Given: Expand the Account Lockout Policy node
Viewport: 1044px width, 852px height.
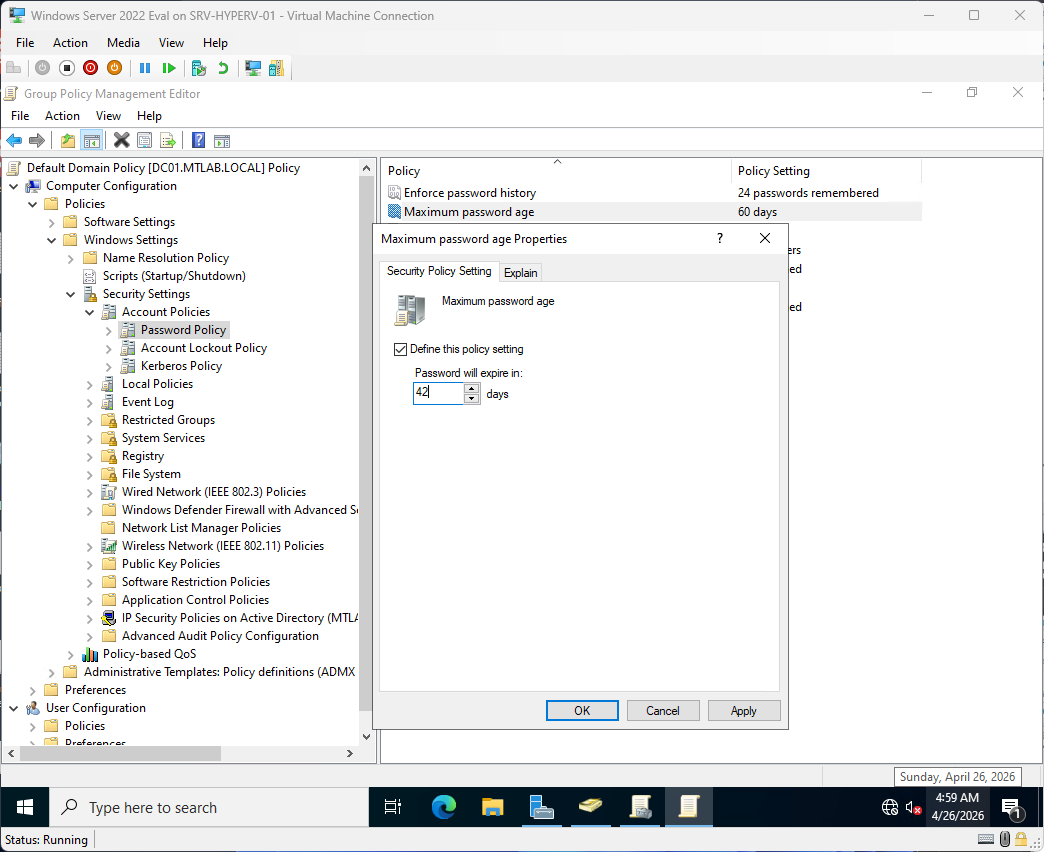Looking at the screenshot, I should 109,348.
